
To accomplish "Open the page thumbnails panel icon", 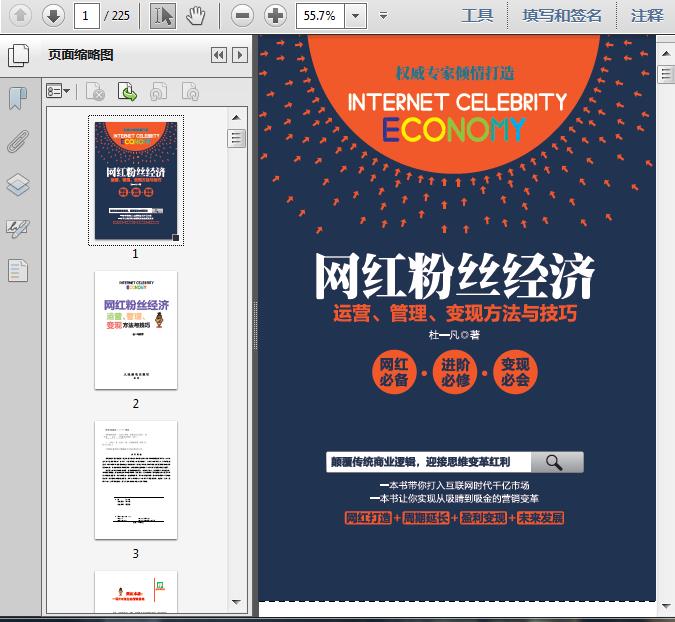I will (19, 55).
